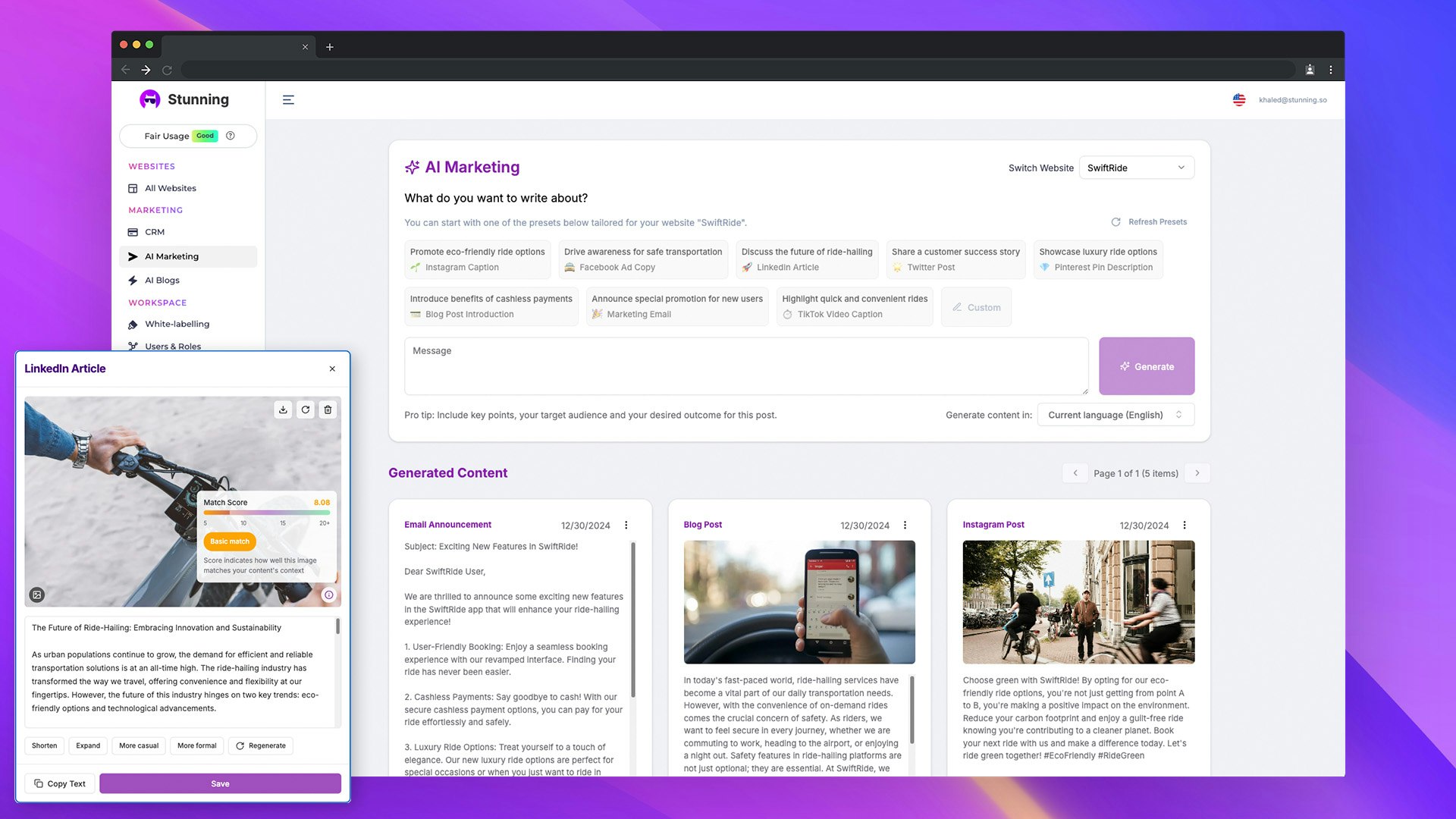This screenshot has height=819, width=1456.
Task: Delete the LinkedIn article image
Action: [x=328, y=409]
